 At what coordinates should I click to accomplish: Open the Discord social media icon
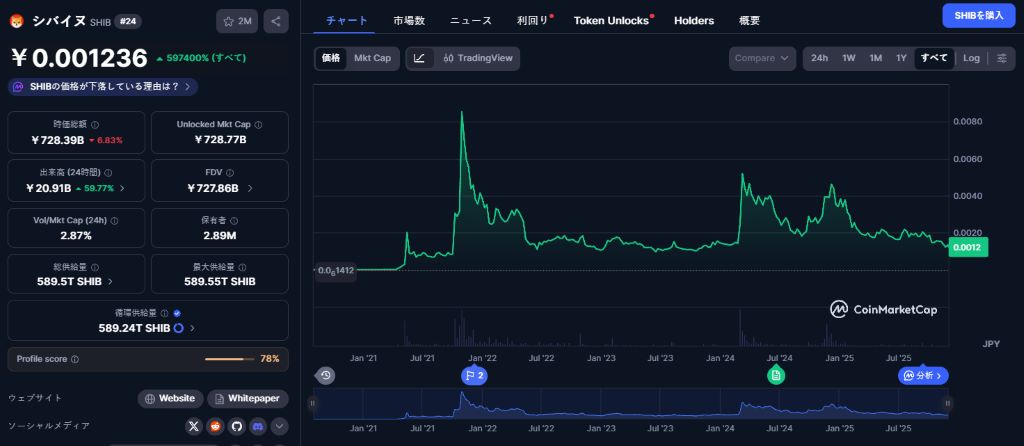258,426
